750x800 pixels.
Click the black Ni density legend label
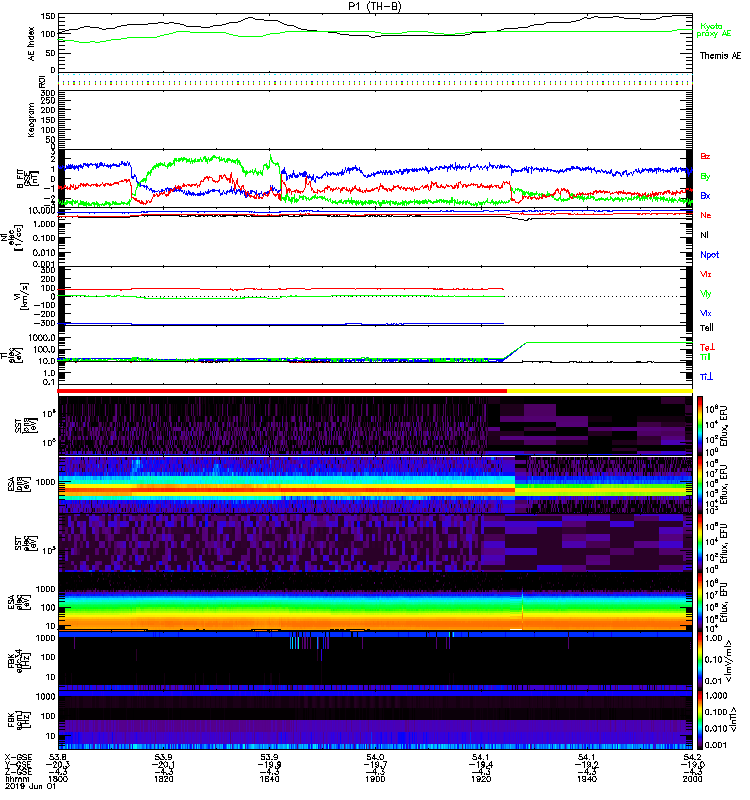pos(704,235)
